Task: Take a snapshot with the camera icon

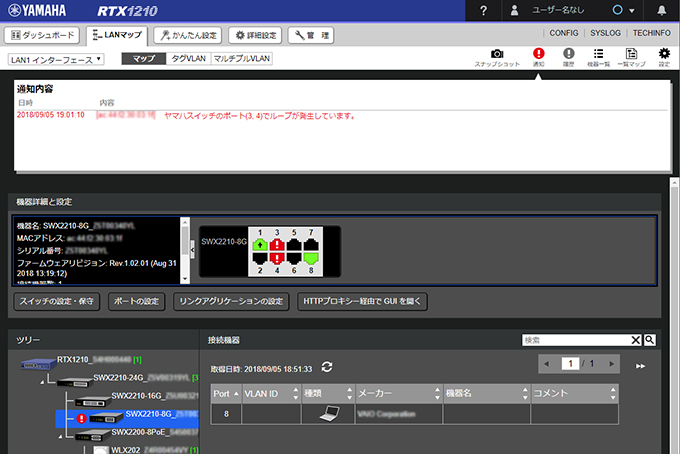Action: (497, 58)
